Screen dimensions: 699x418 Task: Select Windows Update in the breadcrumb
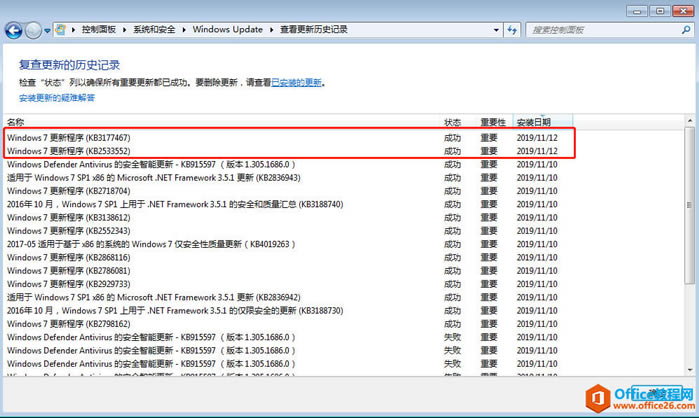227,29
